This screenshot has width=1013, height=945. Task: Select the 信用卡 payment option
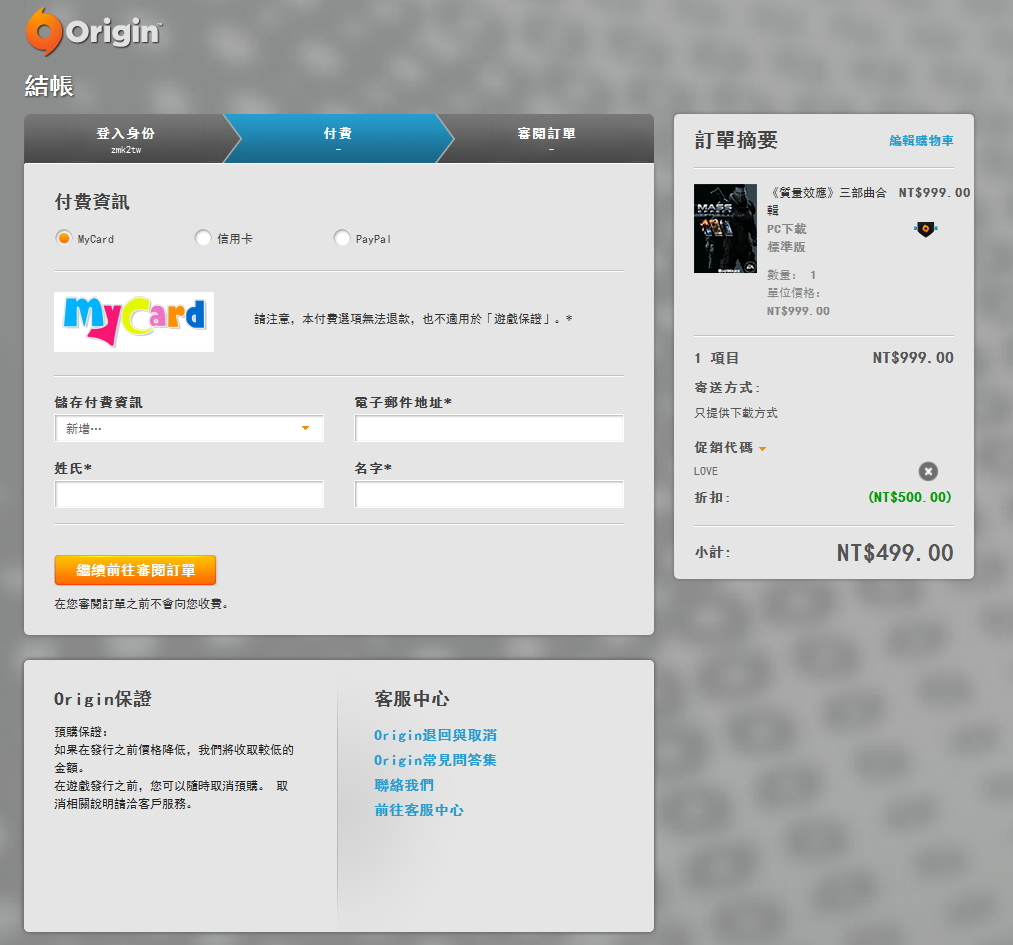[203, 238]
